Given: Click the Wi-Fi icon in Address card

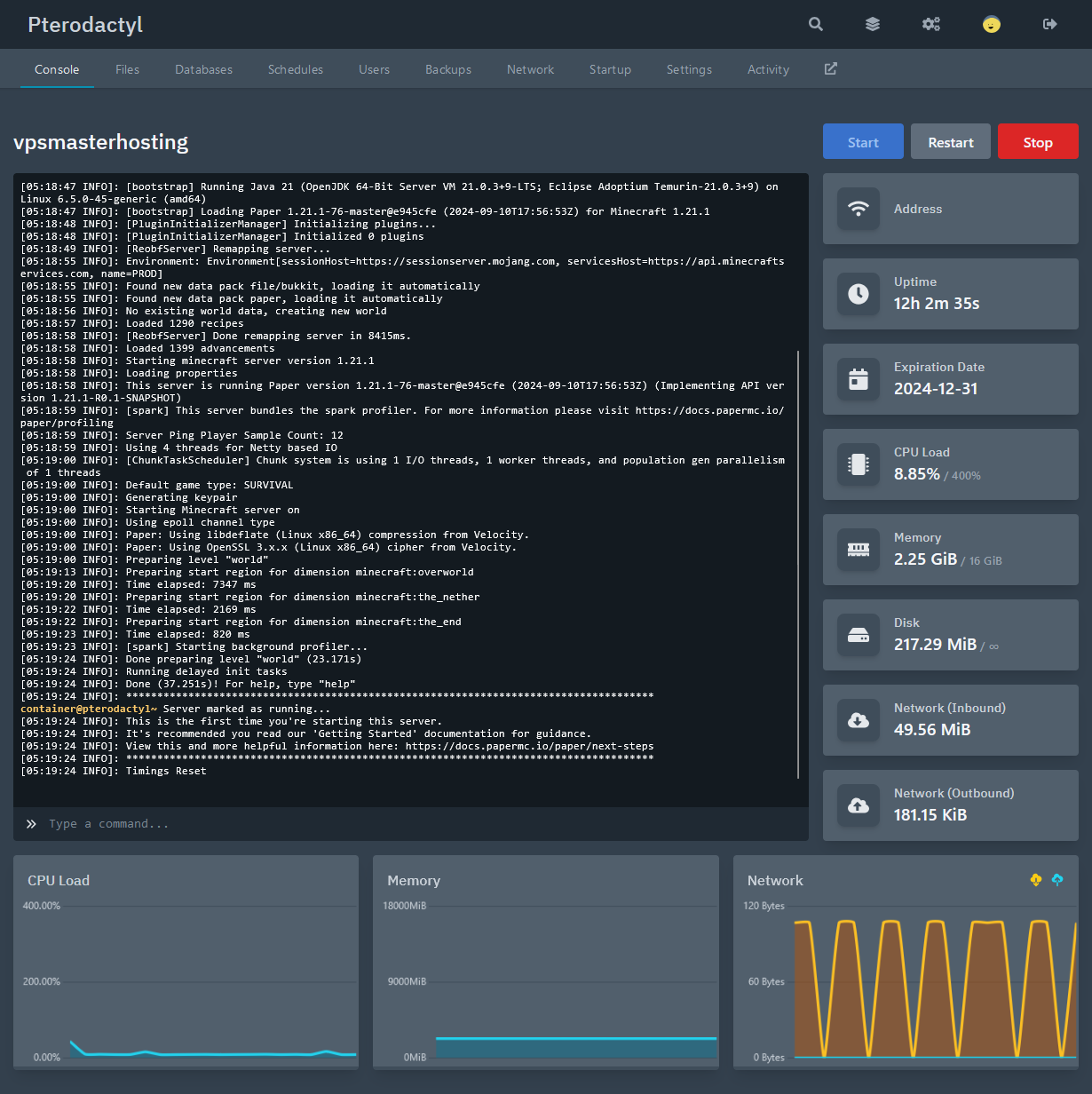Looking at the screenshot, I should 859,209.
